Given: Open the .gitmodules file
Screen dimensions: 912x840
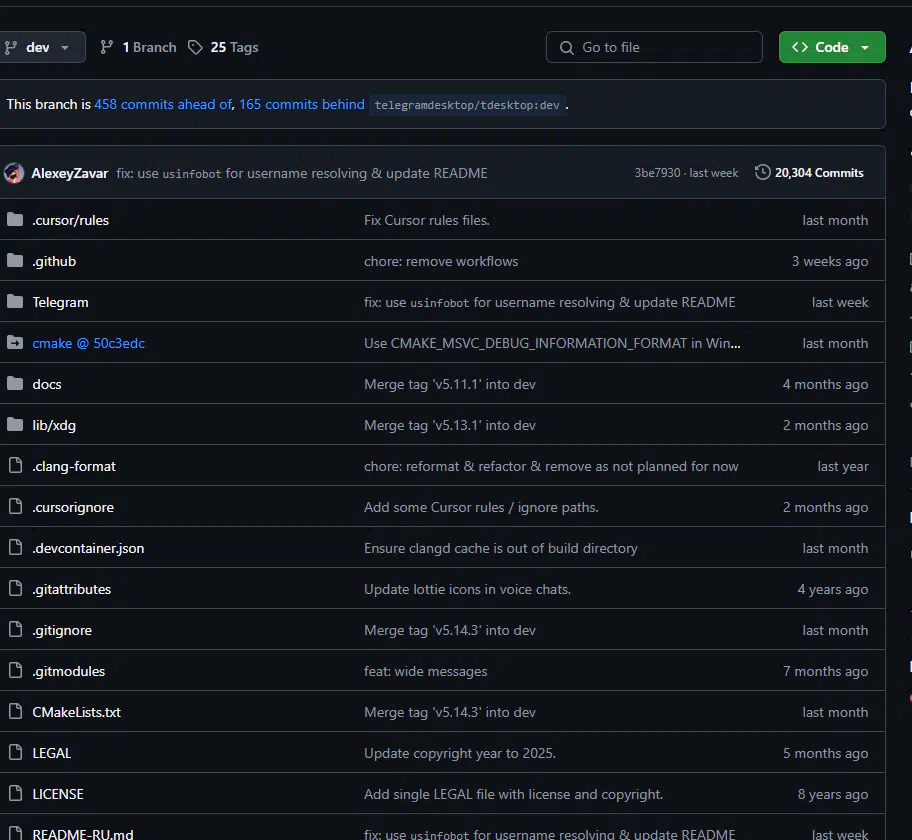Looking at the screenshot, I should click(x=69, y=671).
